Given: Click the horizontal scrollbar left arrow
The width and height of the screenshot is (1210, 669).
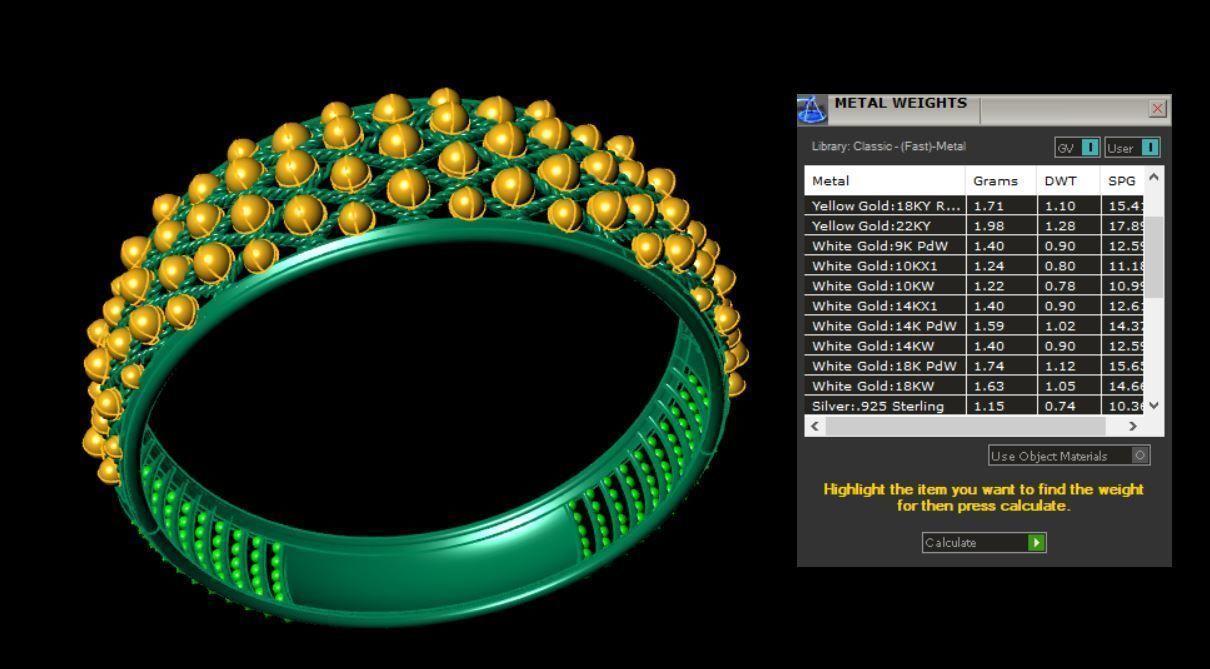Looking at the screenshot, I should pyautogui.click(x=815, y=426).
